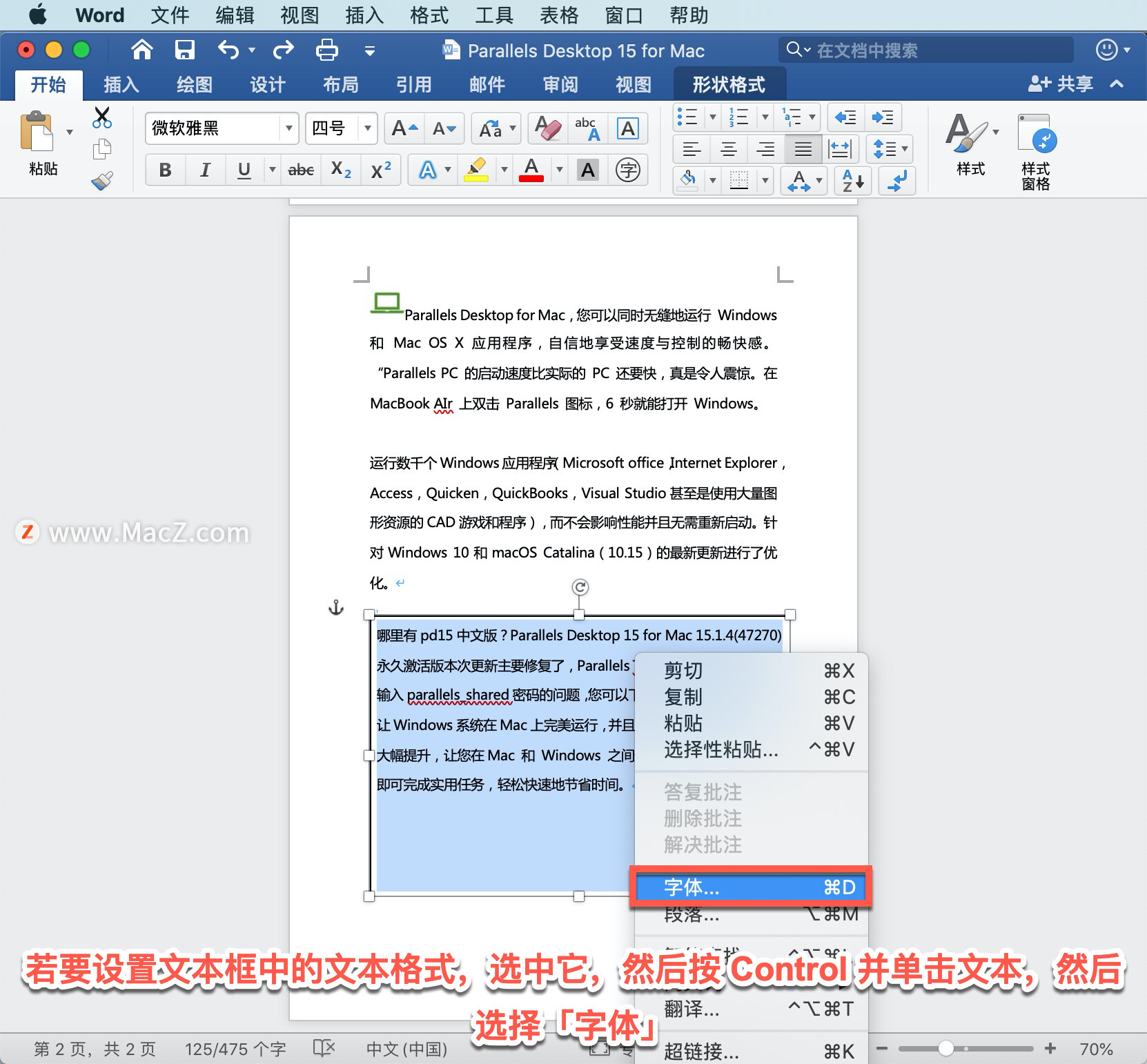
Task: Click the word count 125/475 个字
Action: (x=235, y=1050)
